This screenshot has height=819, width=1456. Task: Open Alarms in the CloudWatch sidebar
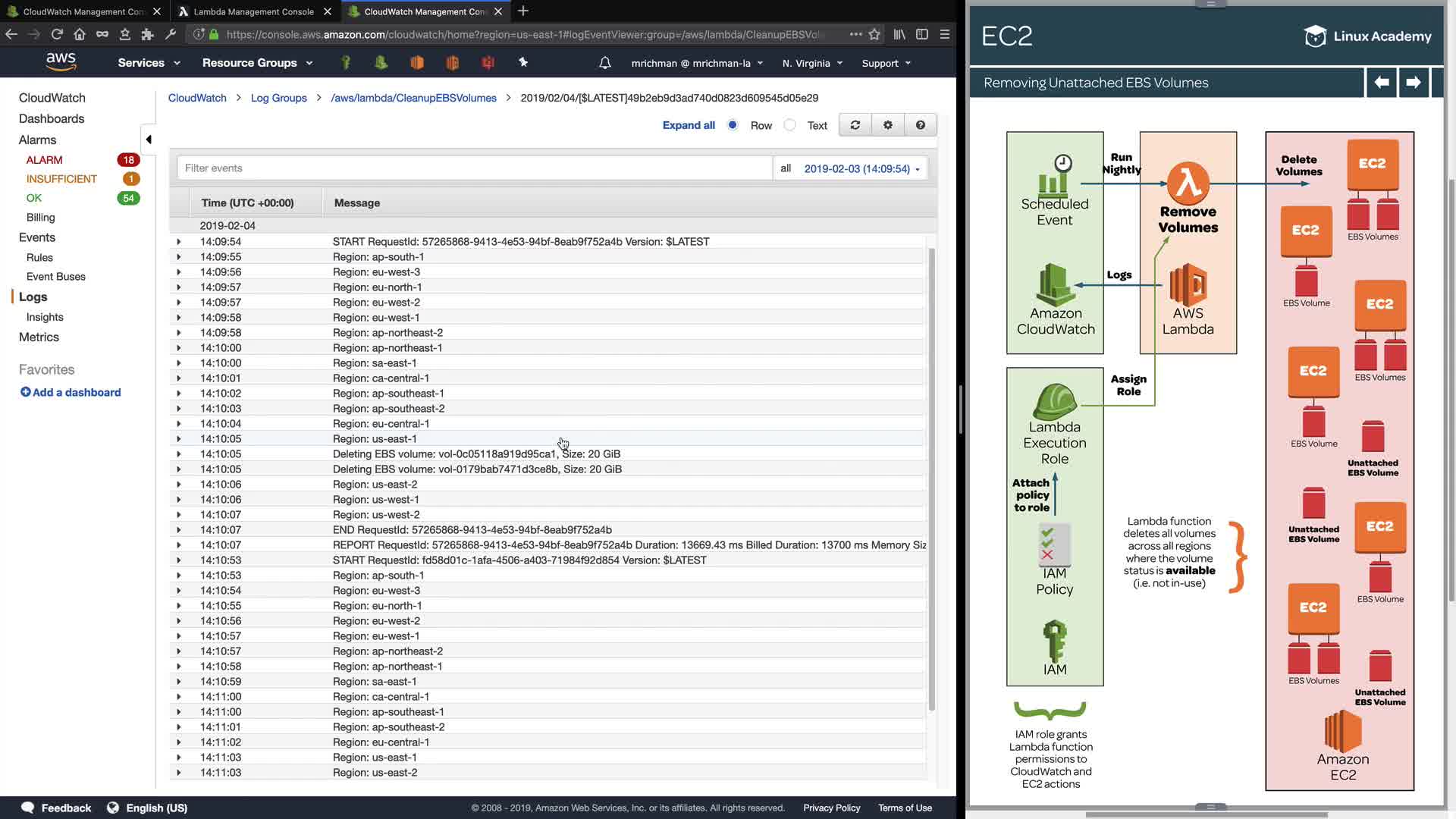(x=37, y=140)
